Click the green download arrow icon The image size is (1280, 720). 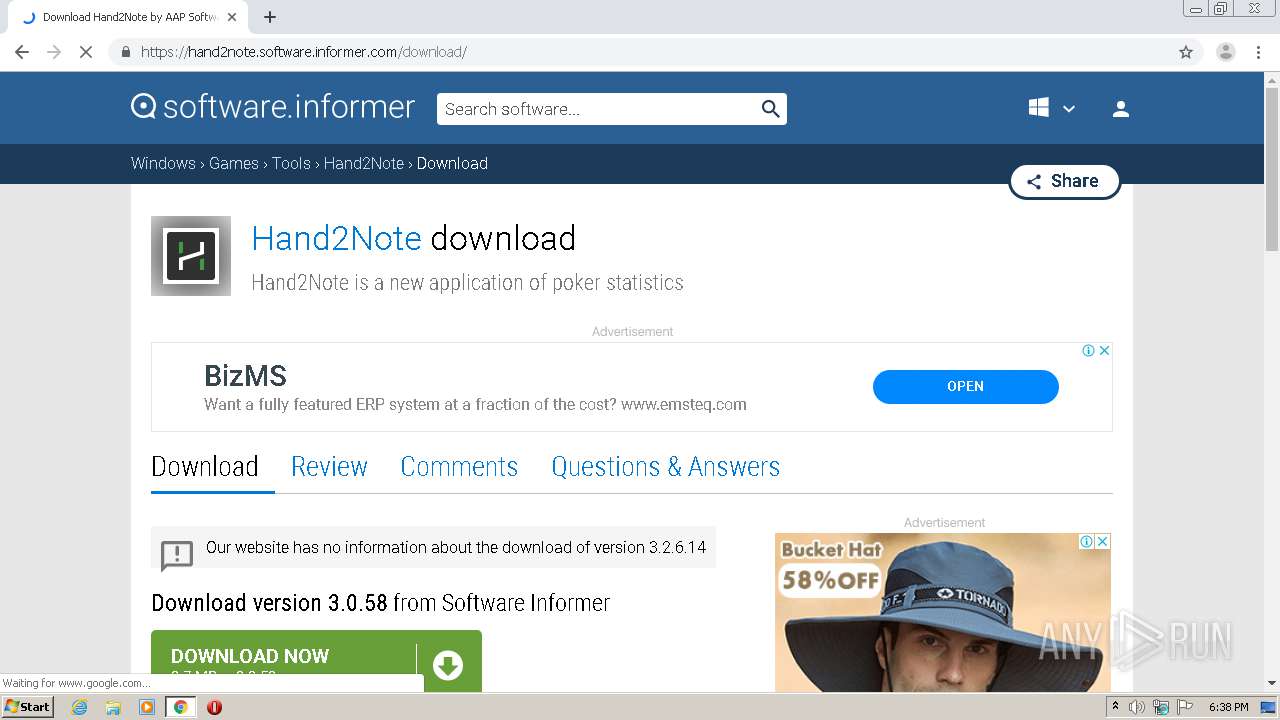click(448, 665)
